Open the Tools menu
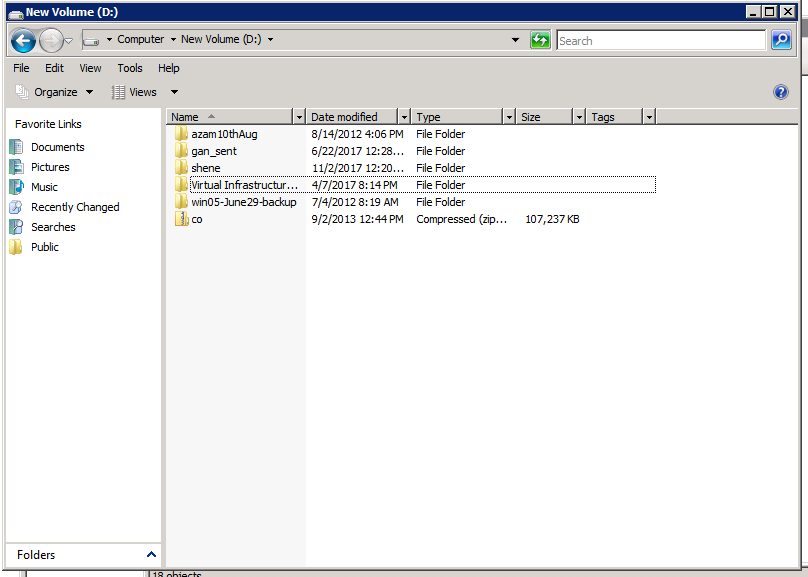The image size is (808, 577). (130, 68)
